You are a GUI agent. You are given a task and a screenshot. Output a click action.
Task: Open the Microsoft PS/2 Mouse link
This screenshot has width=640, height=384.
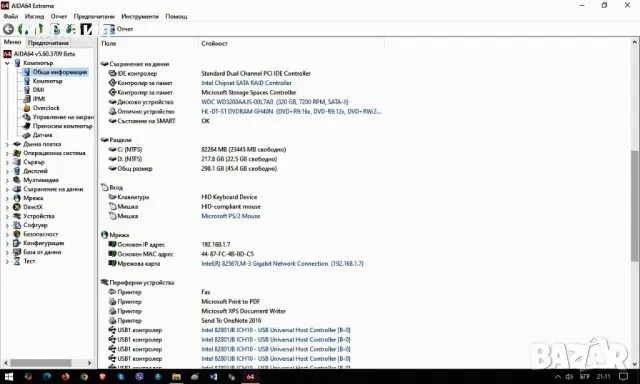click(231, 216)
